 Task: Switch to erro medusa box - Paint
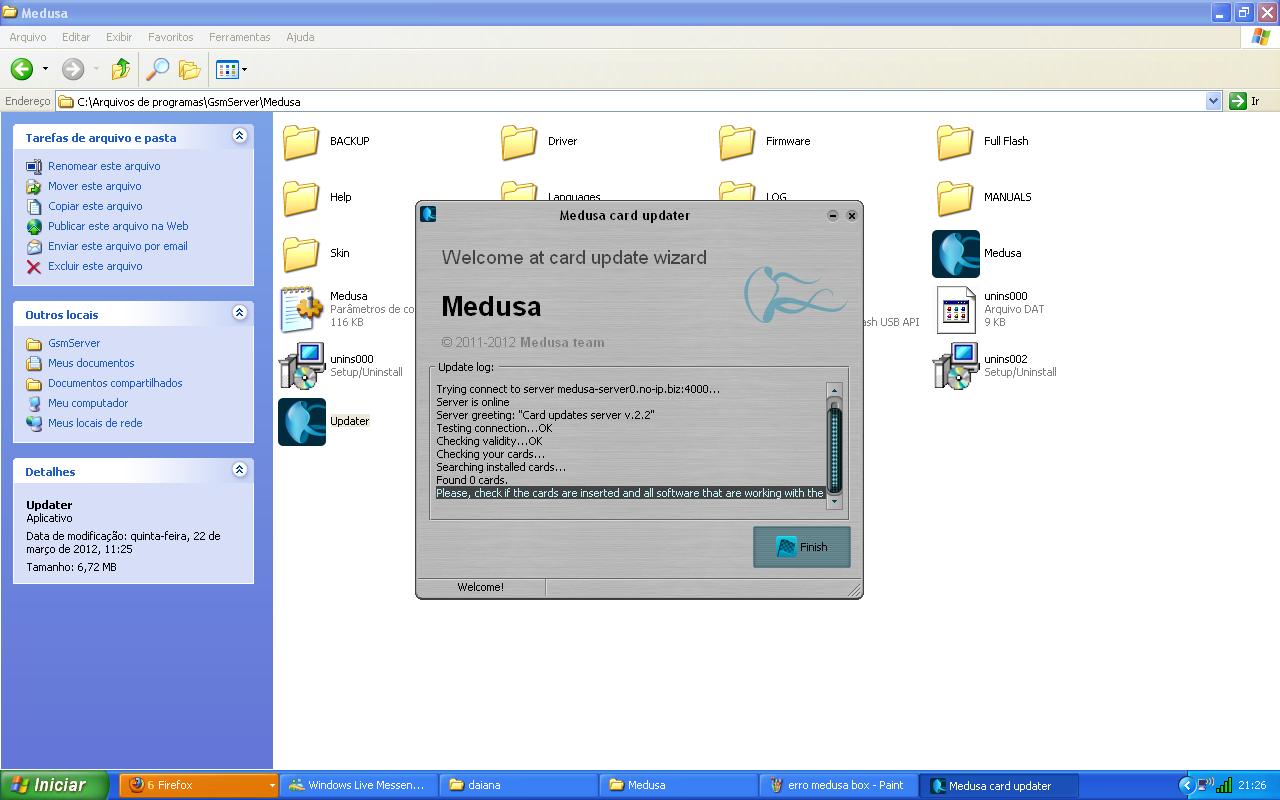(x=840, y=785)
